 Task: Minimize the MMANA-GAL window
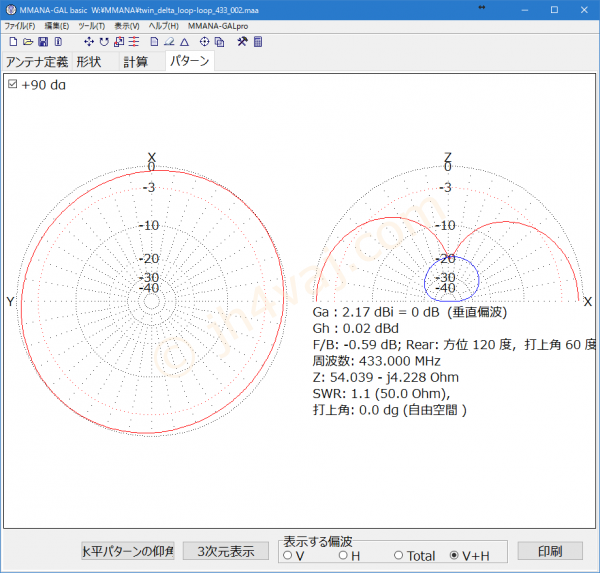coord(525,10)
